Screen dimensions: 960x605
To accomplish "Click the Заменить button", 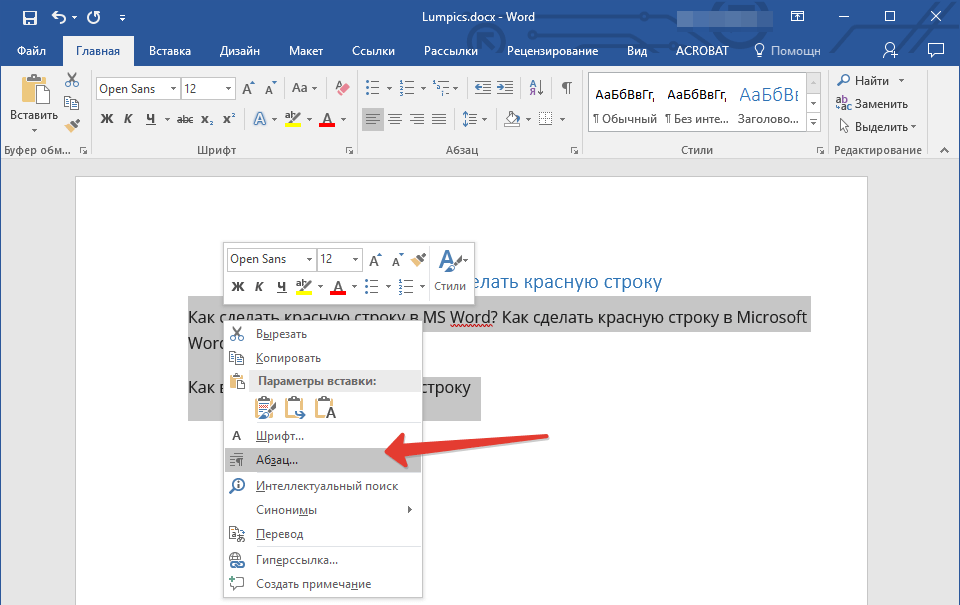I will [872, 103].
